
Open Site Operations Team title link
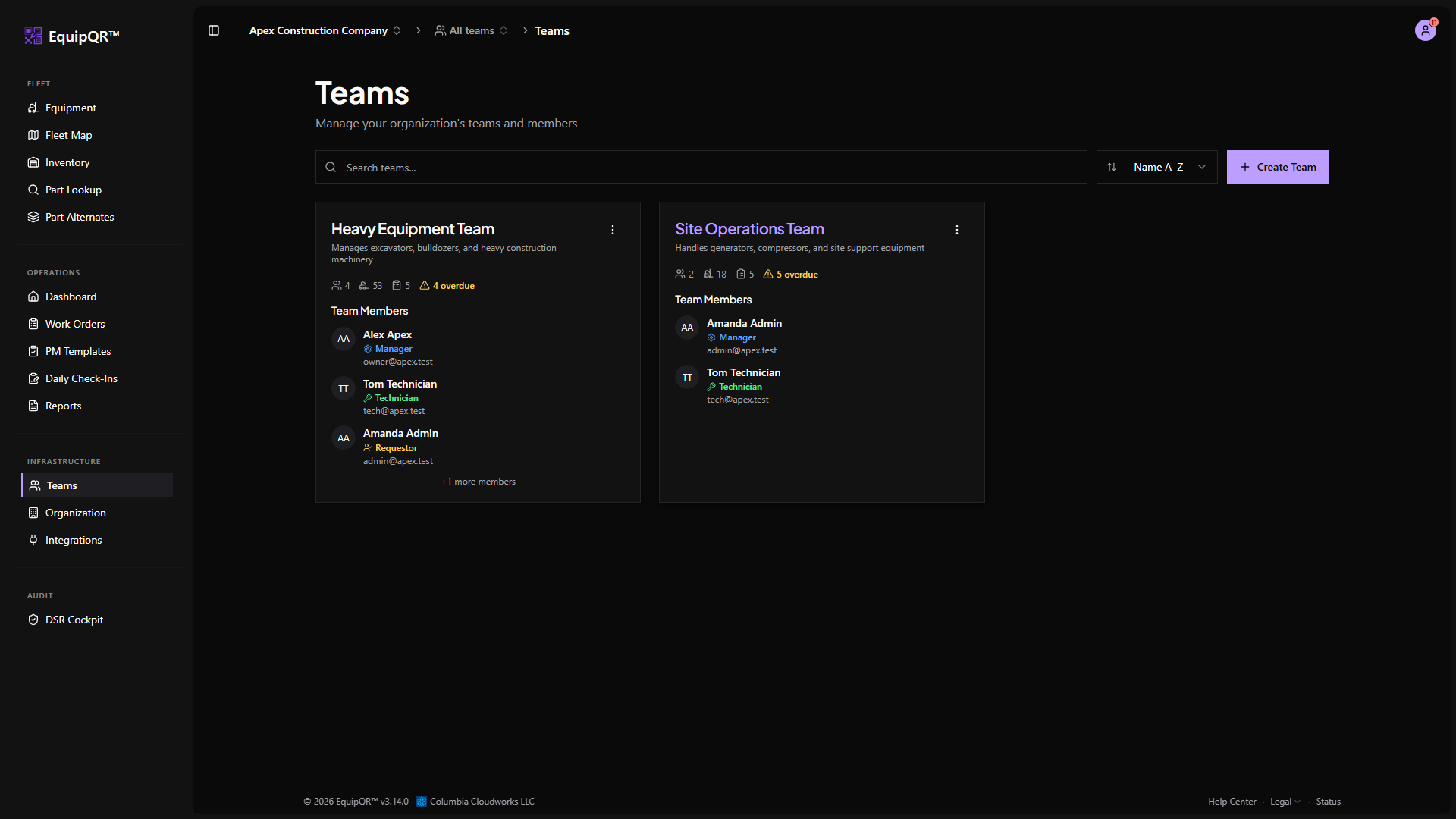(x=749, y=229)
